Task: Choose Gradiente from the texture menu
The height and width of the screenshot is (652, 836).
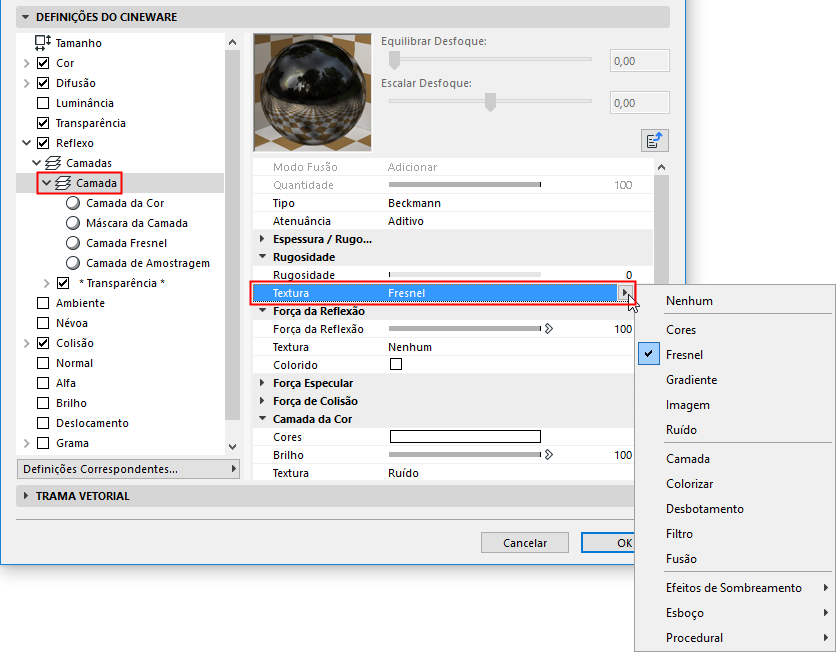Action: [x=691, y=379]
